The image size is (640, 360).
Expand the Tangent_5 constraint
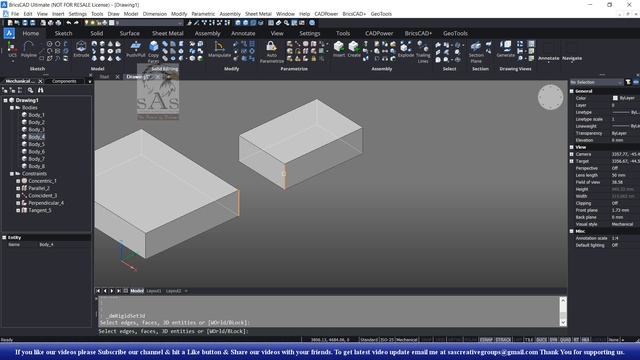(x=18, y=210)
